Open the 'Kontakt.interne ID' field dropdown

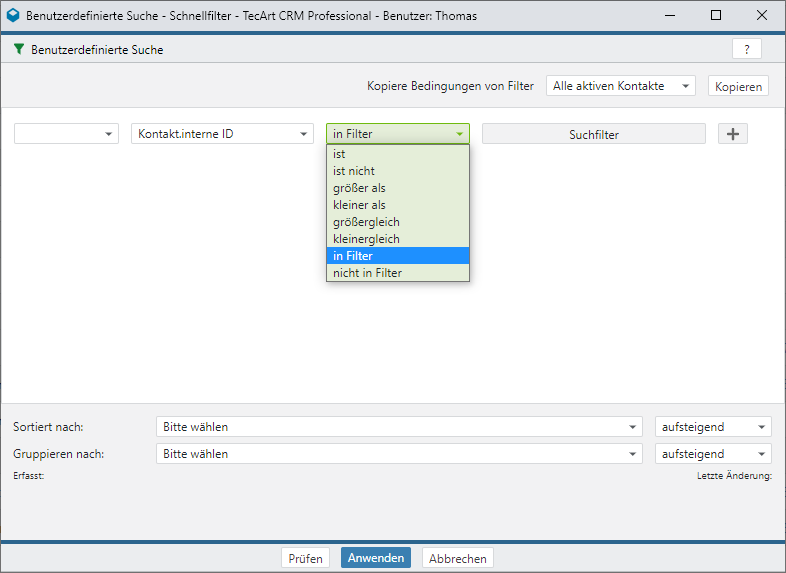pyautogui.click(x=222, y=134)
